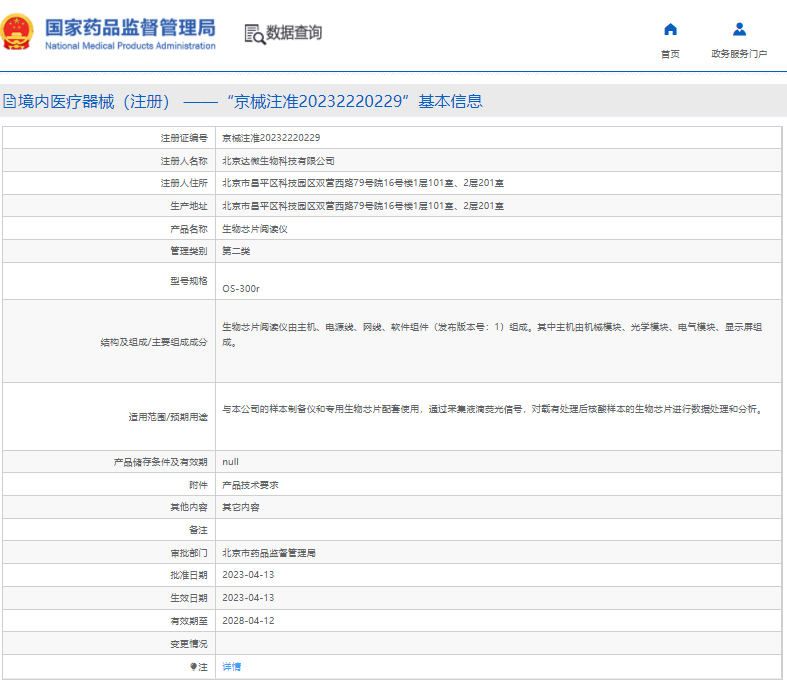Click the bullet icon beside 注
Viewport: 787px width, 685px height.
[x=193, y=666]
